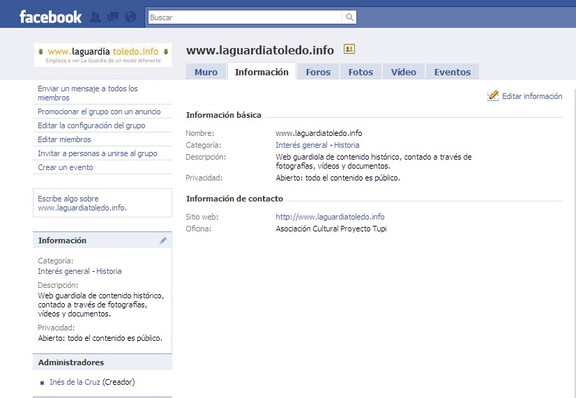Switch to the Vídeo tab

(x=403, y=72)
